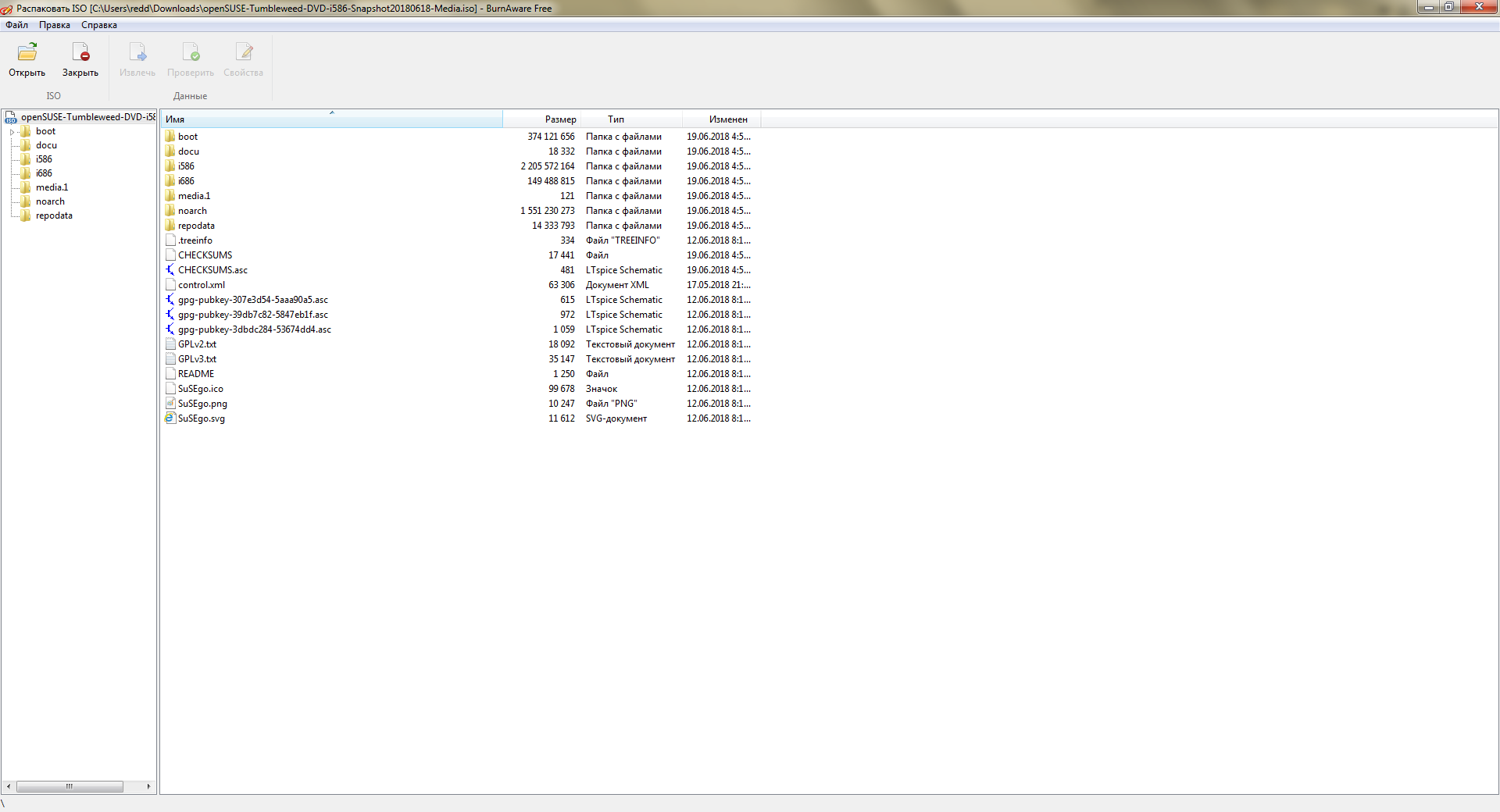
Task: Click right arrow of tree panel scrollbar
Action: pos(148,786)
